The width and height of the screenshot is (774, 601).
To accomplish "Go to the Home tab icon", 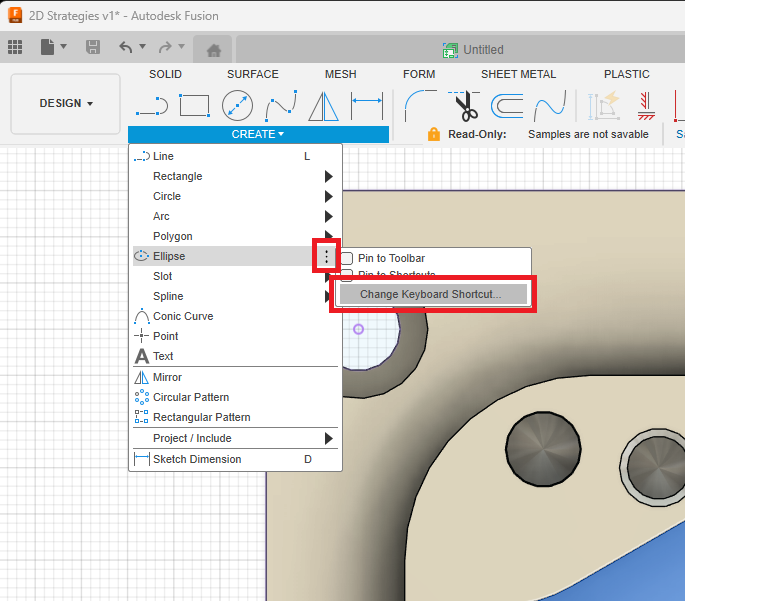I will (x=214, y=50).
